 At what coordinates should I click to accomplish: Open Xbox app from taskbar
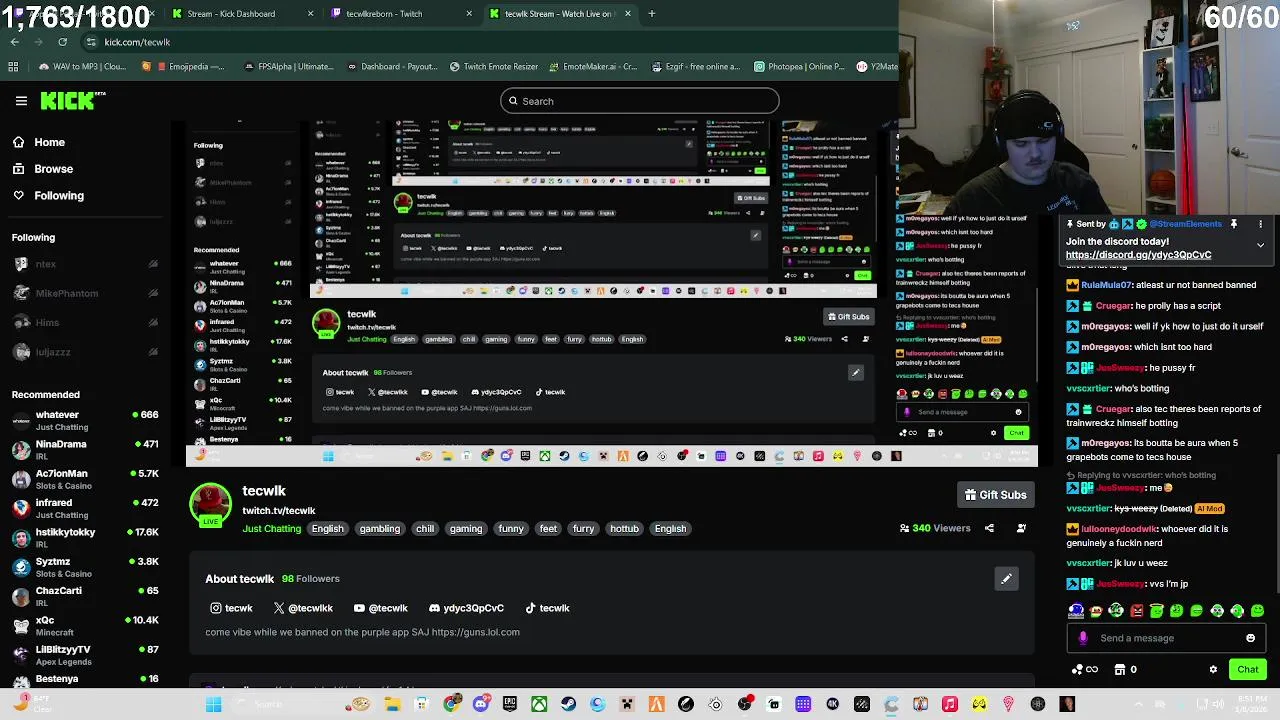coord(539,705)
